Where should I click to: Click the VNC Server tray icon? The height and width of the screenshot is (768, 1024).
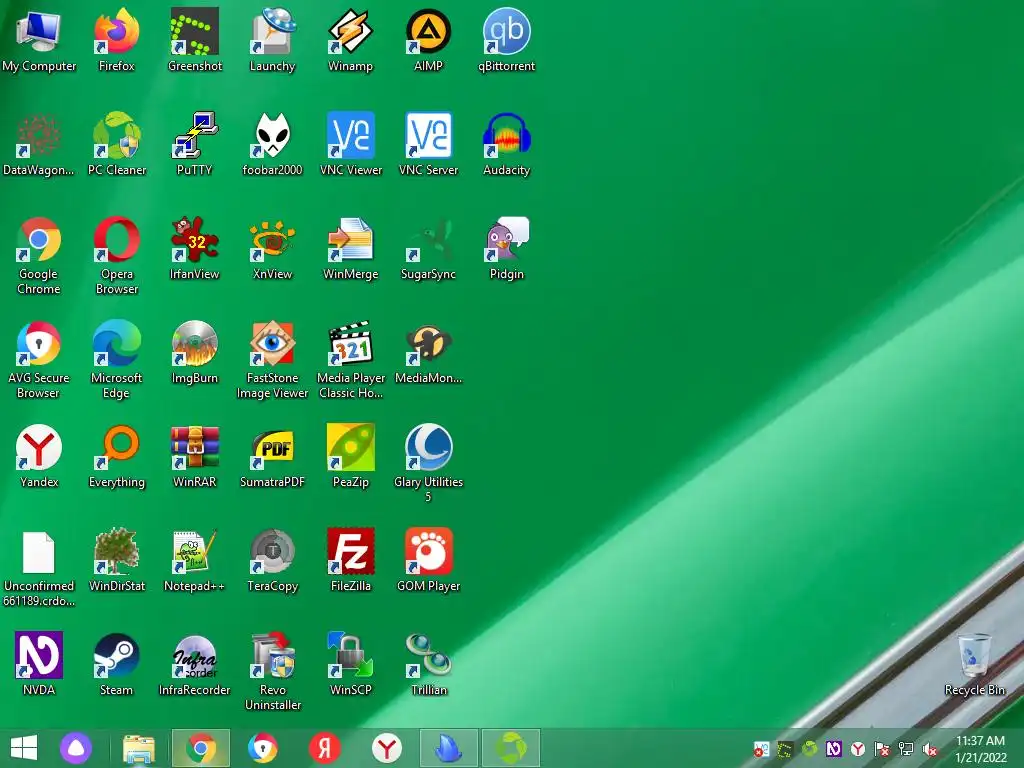761,749
